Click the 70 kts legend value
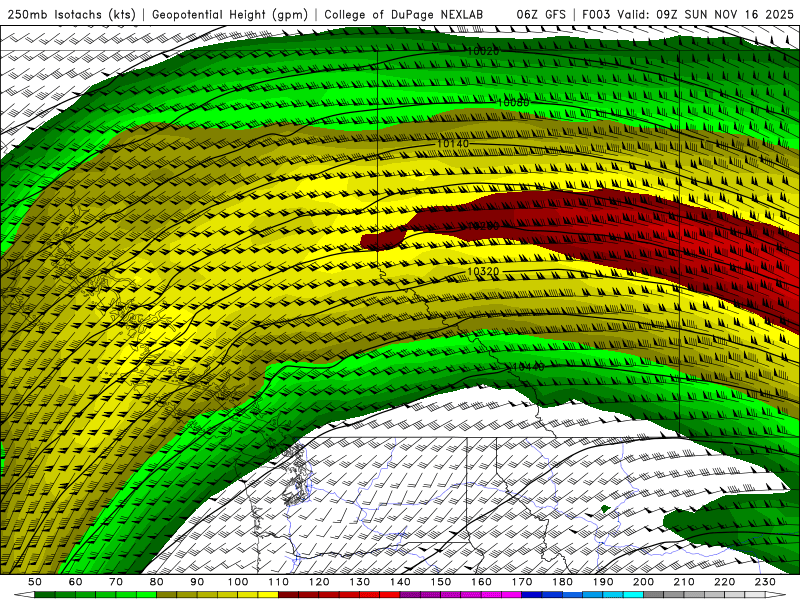 (116, 582)
